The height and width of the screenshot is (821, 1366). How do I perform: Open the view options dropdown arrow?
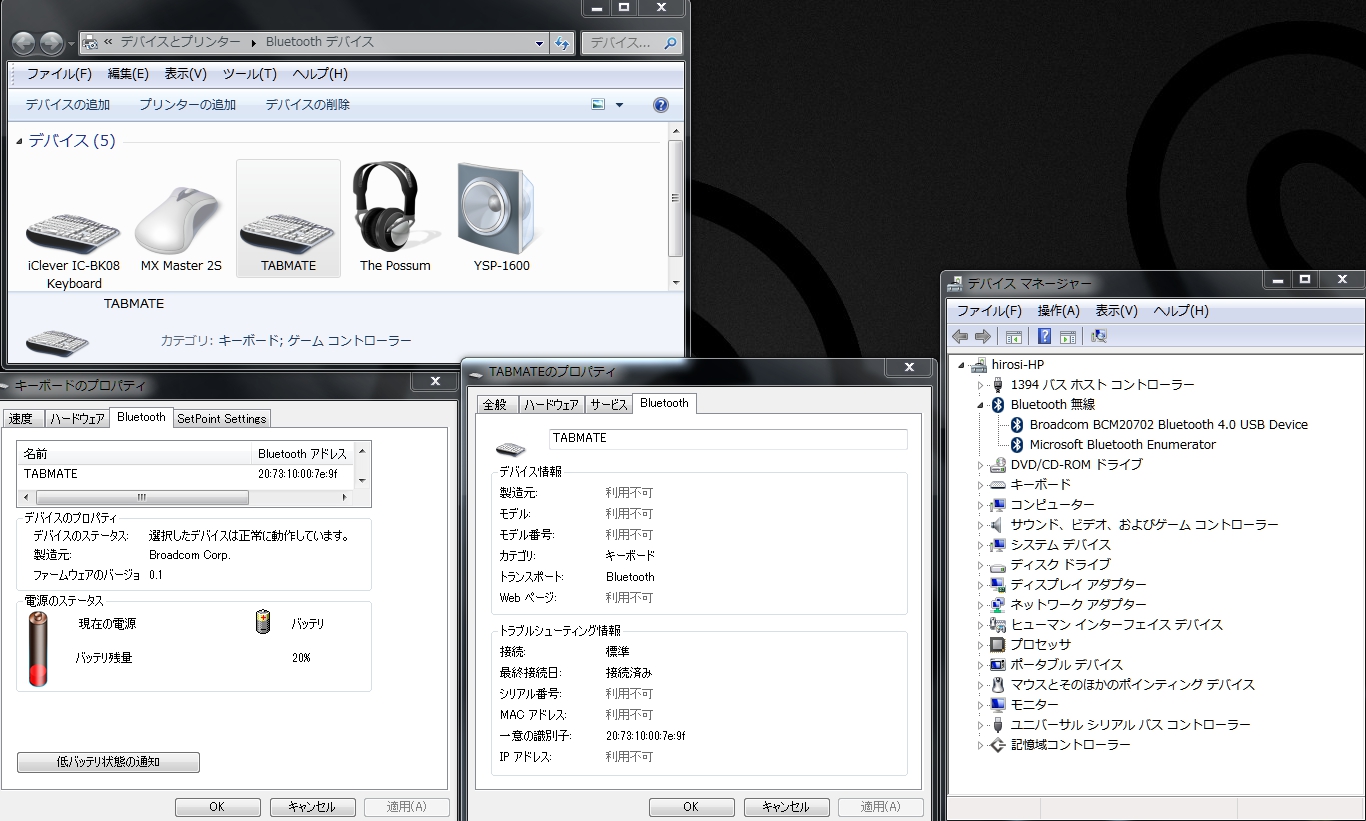[x=619, y=105]
